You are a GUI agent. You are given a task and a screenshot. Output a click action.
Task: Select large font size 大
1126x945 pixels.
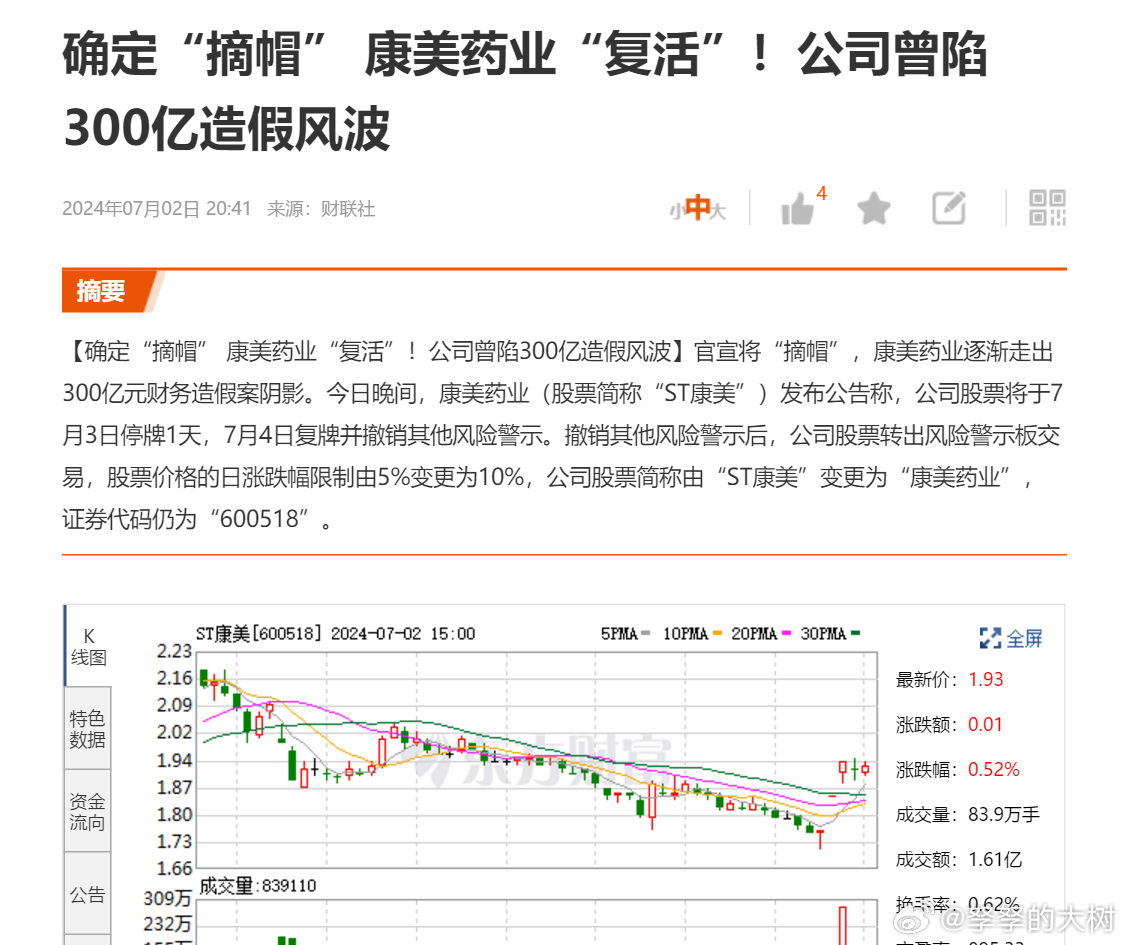[x=718, y=212]
